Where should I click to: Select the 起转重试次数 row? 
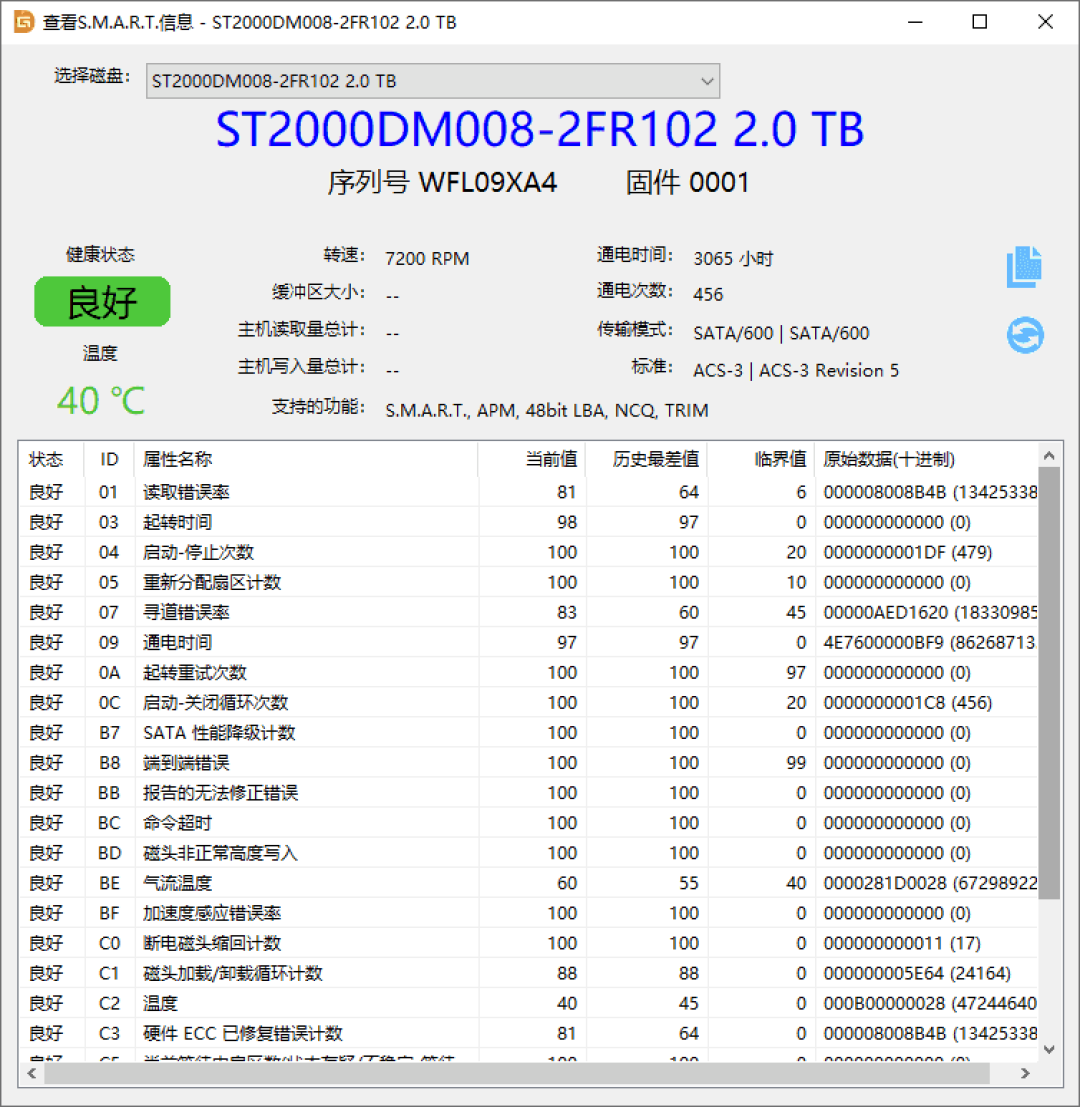point(529,673)
